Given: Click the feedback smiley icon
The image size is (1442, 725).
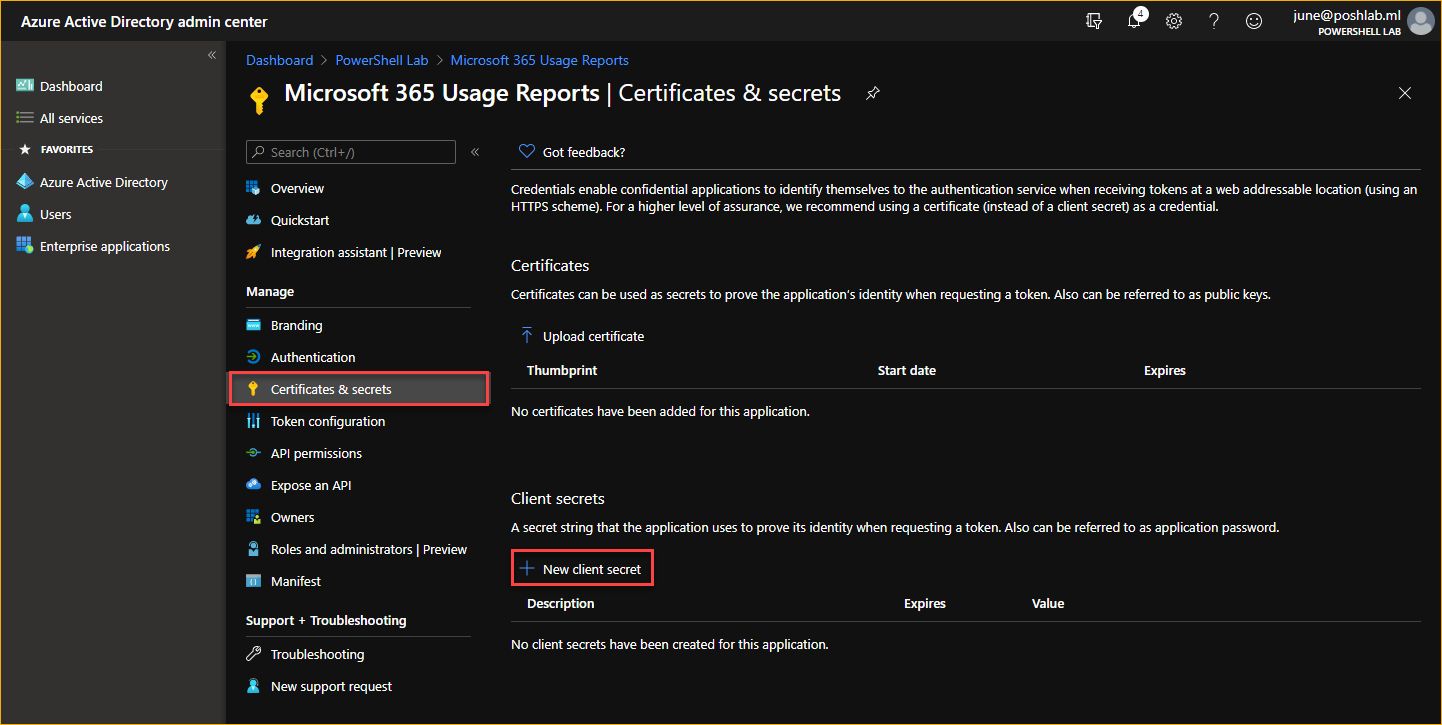Looking at the screenshot, I should [1254, 21].
